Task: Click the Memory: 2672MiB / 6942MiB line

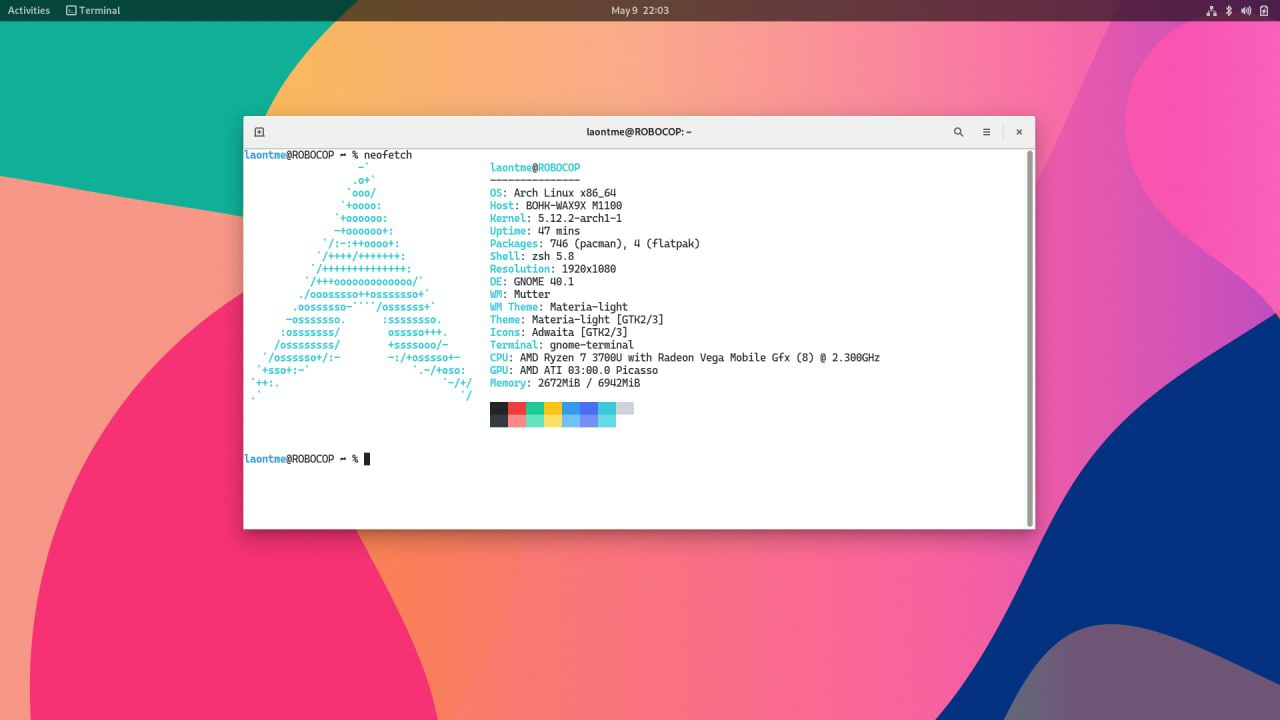Action: (565, 383)
